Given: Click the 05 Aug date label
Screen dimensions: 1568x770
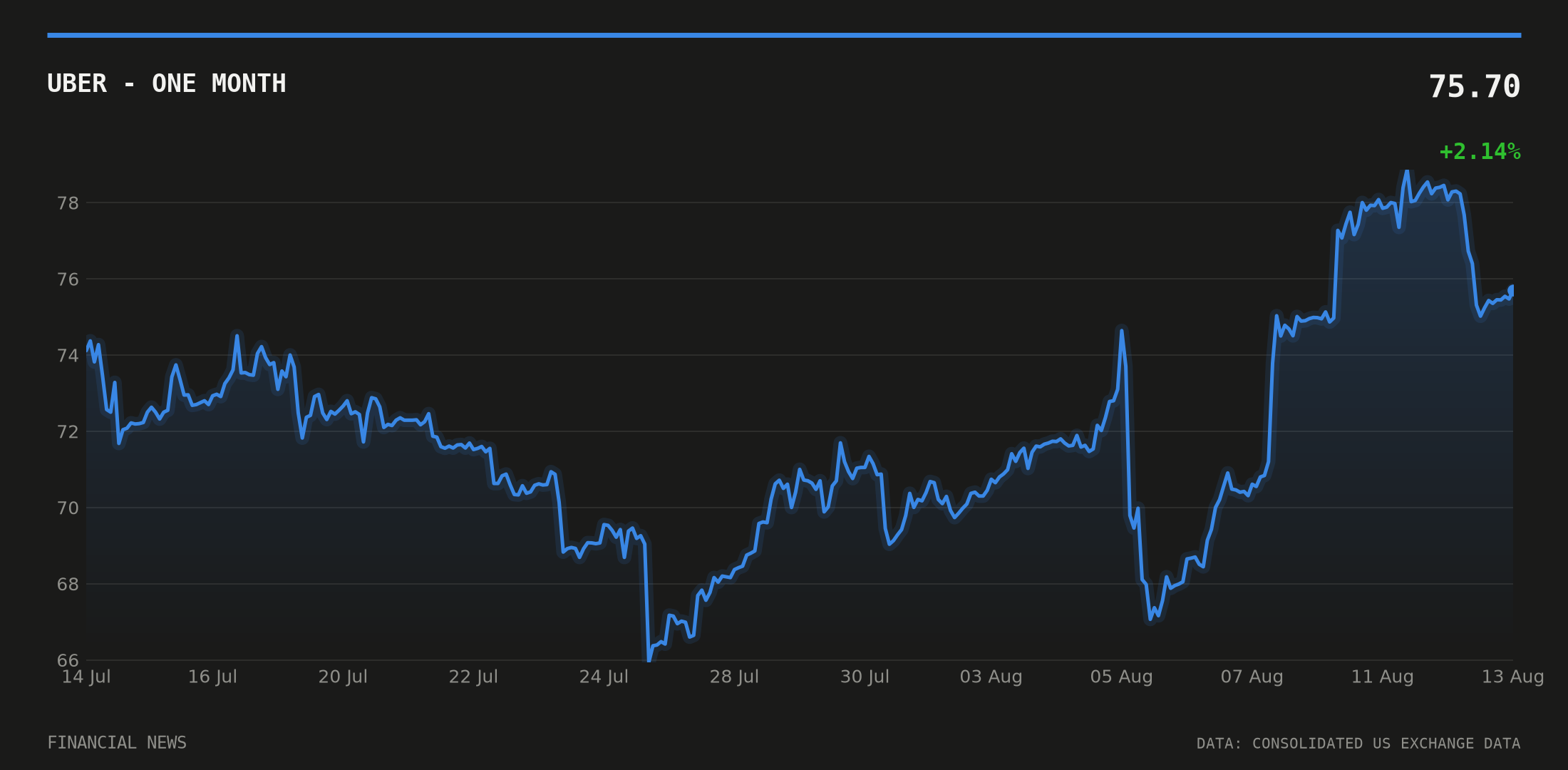Looking at the screenshot, I should pyautogui.click(x=1122, y=677).
